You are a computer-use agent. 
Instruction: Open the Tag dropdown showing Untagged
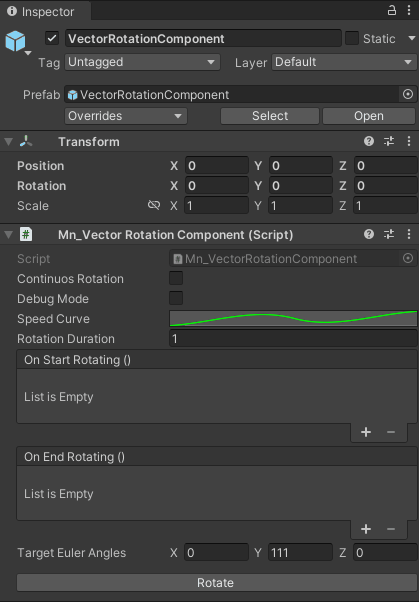coord(142,62)
